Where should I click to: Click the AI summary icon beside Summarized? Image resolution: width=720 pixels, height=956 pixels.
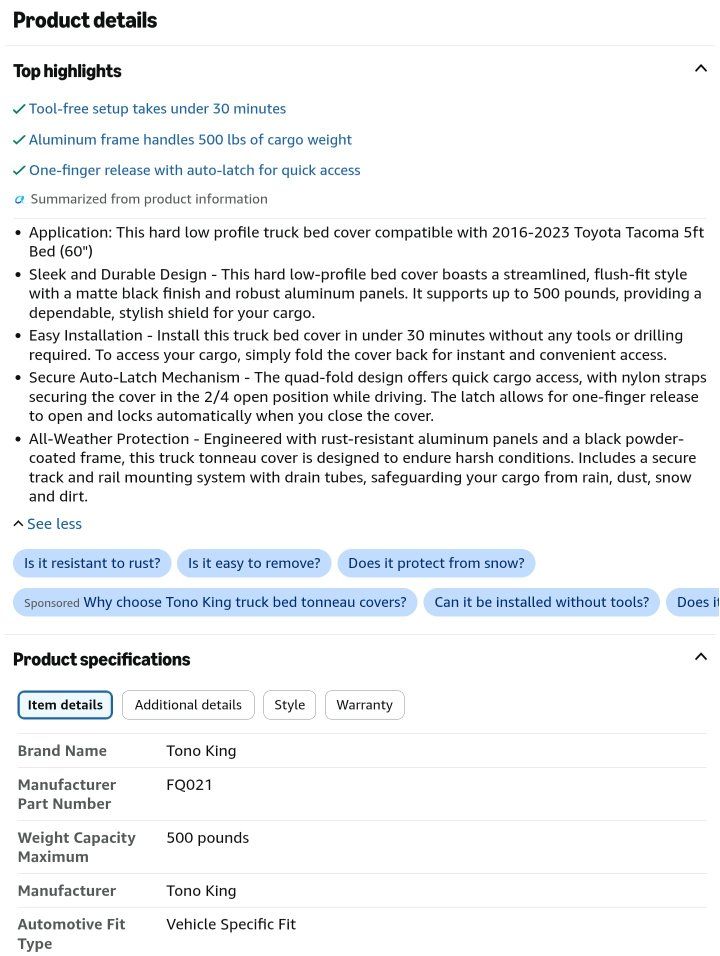(x=20, y=199)
